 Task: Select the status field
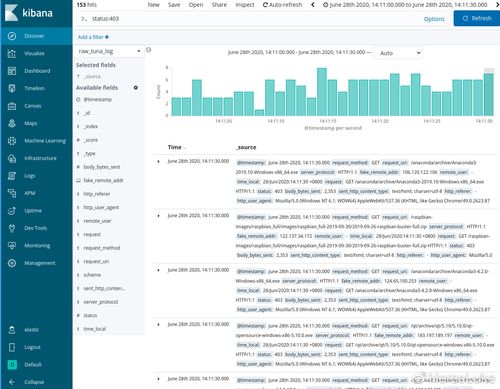(90, 315)
